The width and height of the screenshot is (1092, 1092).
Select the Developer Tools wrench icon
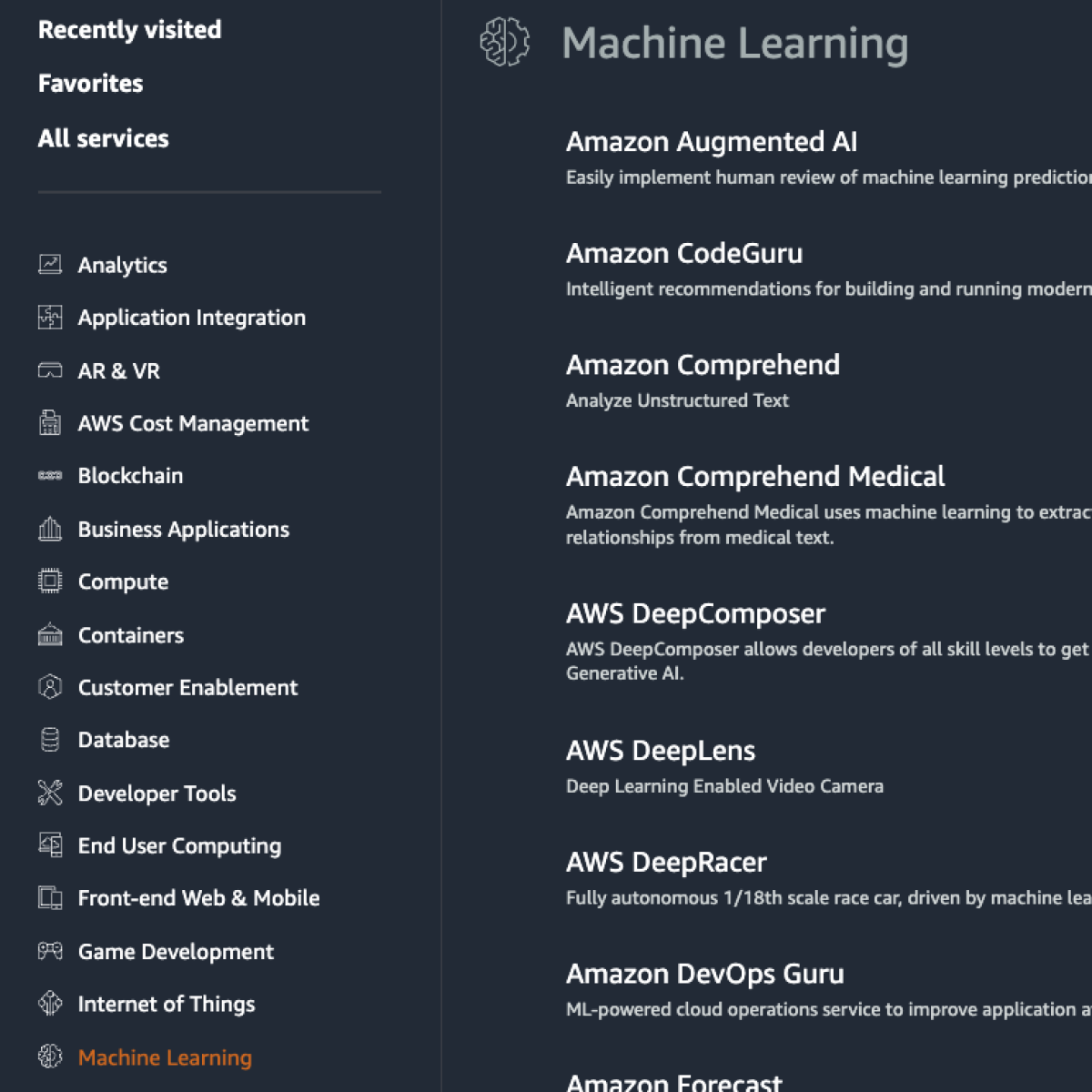[50, 793]
